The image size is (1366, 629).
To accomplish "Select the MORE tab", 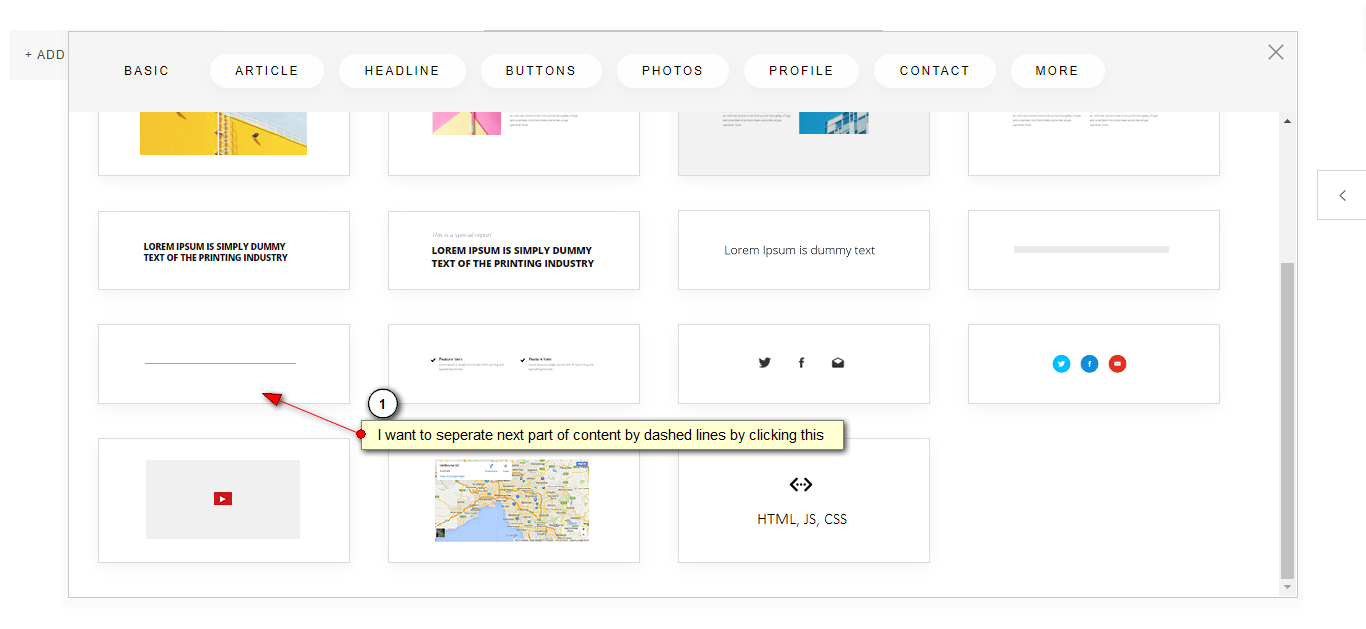I will [x=1057, y=70].
